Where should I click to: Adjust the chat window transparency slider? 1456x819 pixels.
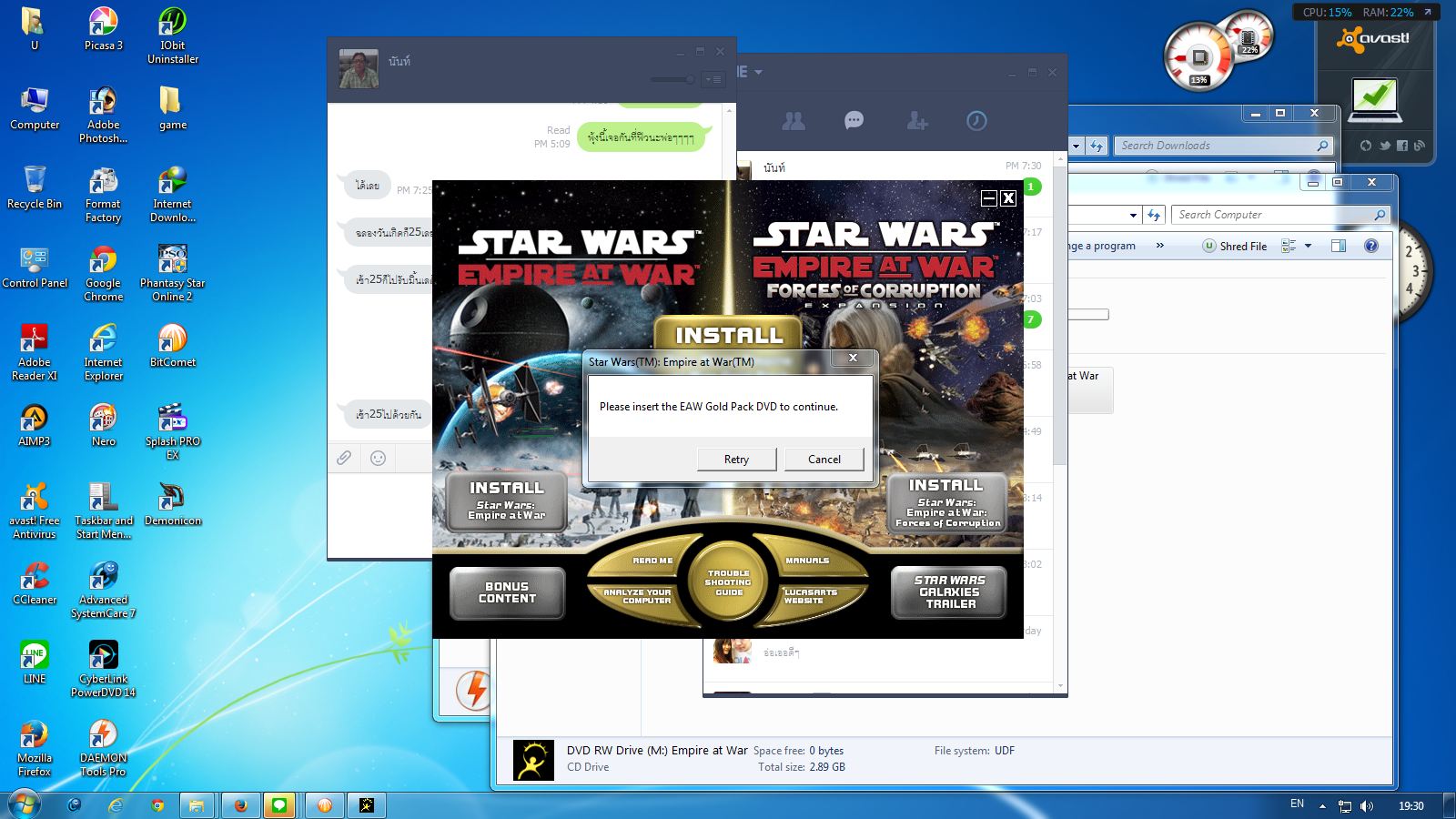690,80
